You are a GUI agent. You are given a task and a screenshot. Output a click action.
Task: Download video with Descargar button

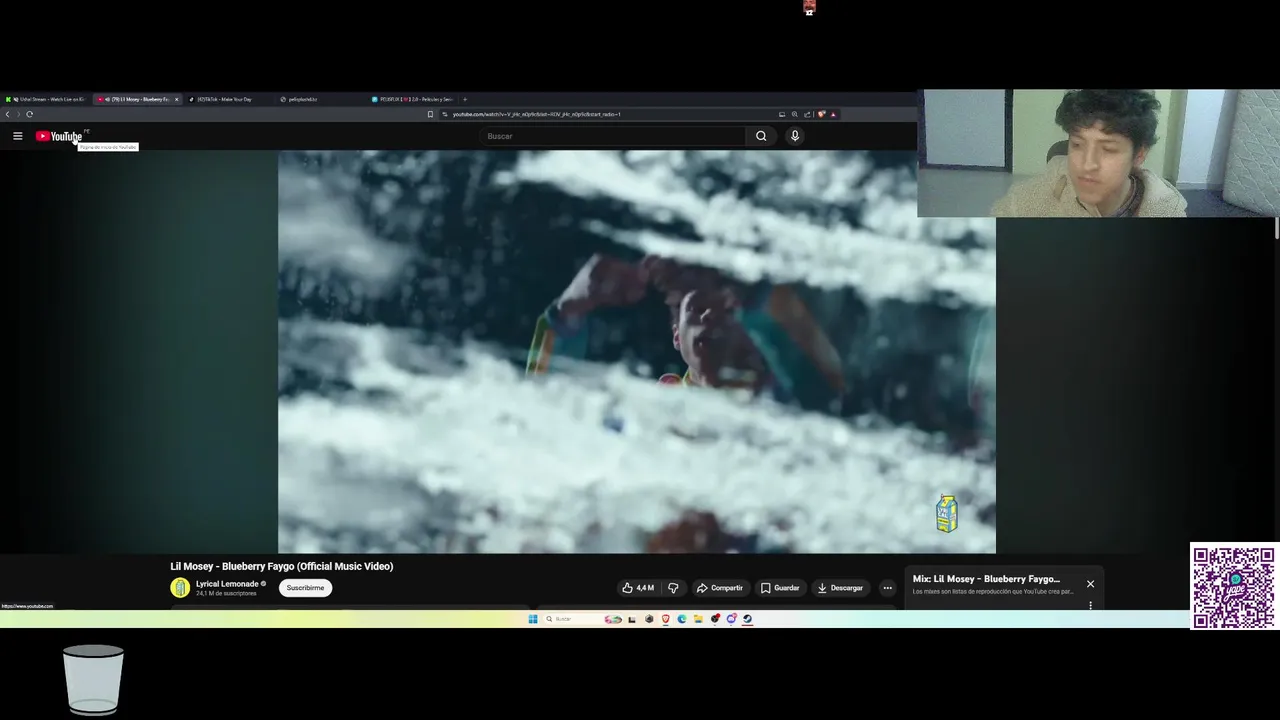click(840, 588)
